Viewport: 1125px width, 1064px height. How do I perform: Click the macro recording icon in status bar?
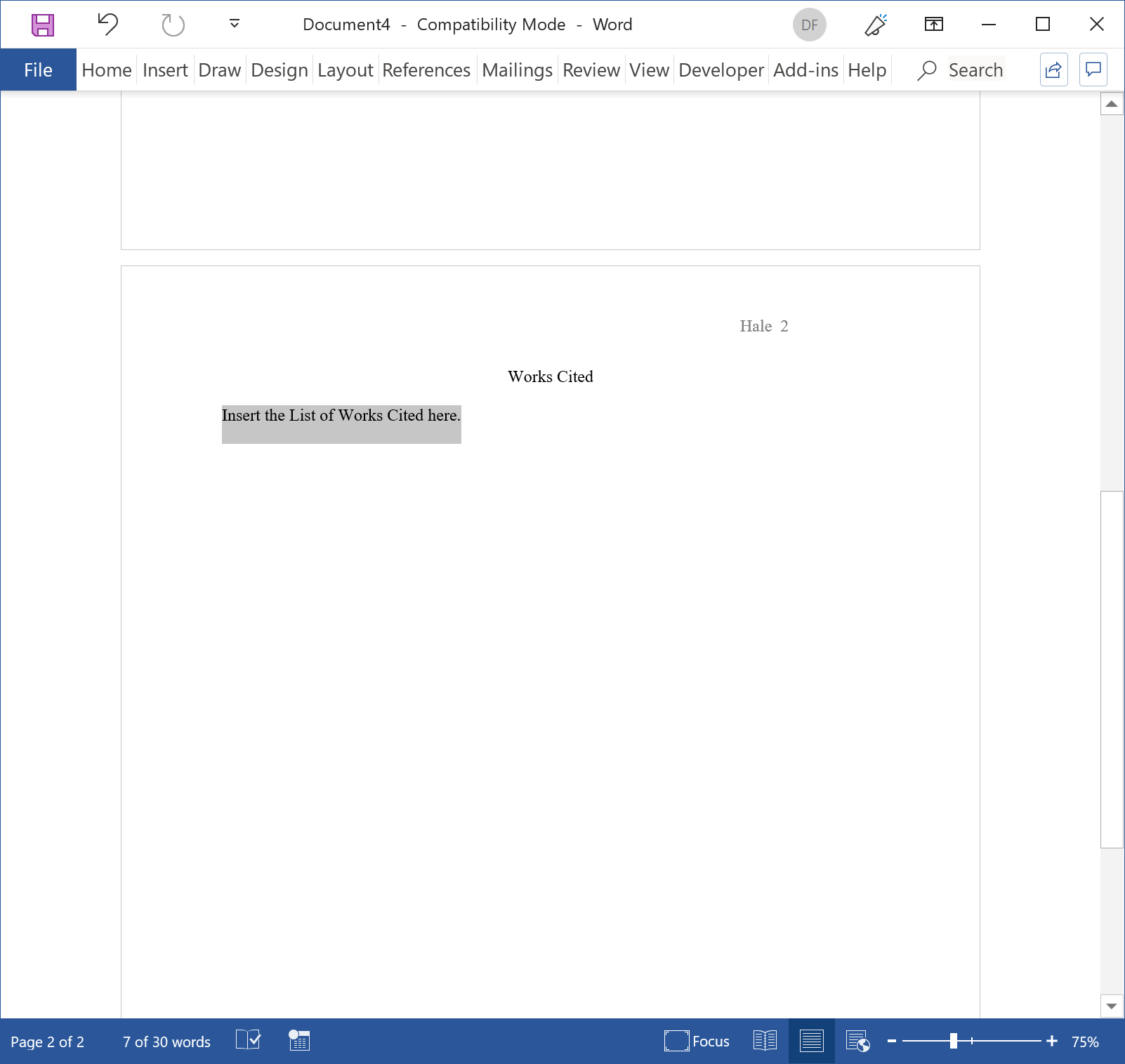click(298, 1042)
